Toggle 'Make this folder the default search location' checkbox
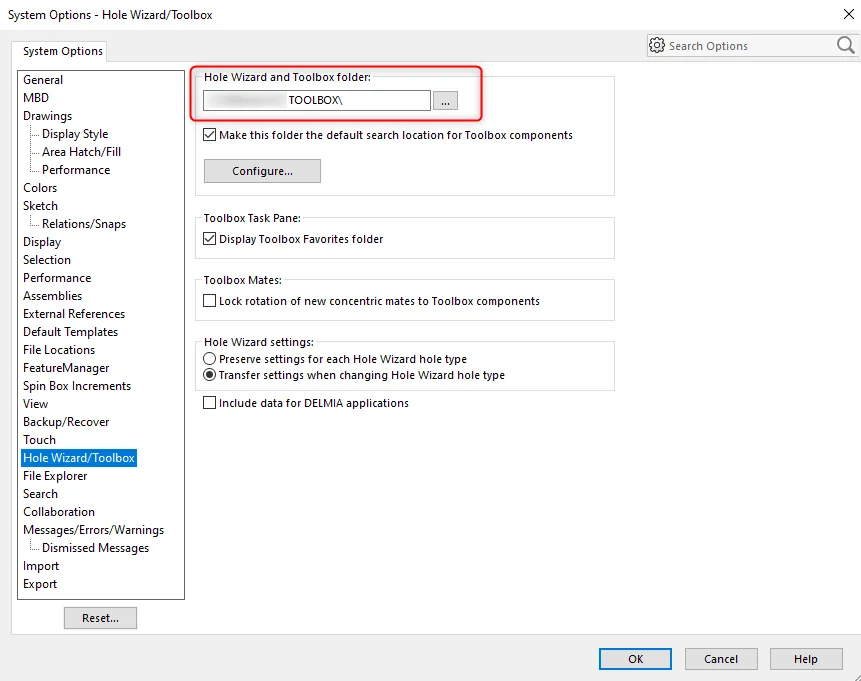The width and height of the screenshot is (861, 681). (x=210, y=135)
